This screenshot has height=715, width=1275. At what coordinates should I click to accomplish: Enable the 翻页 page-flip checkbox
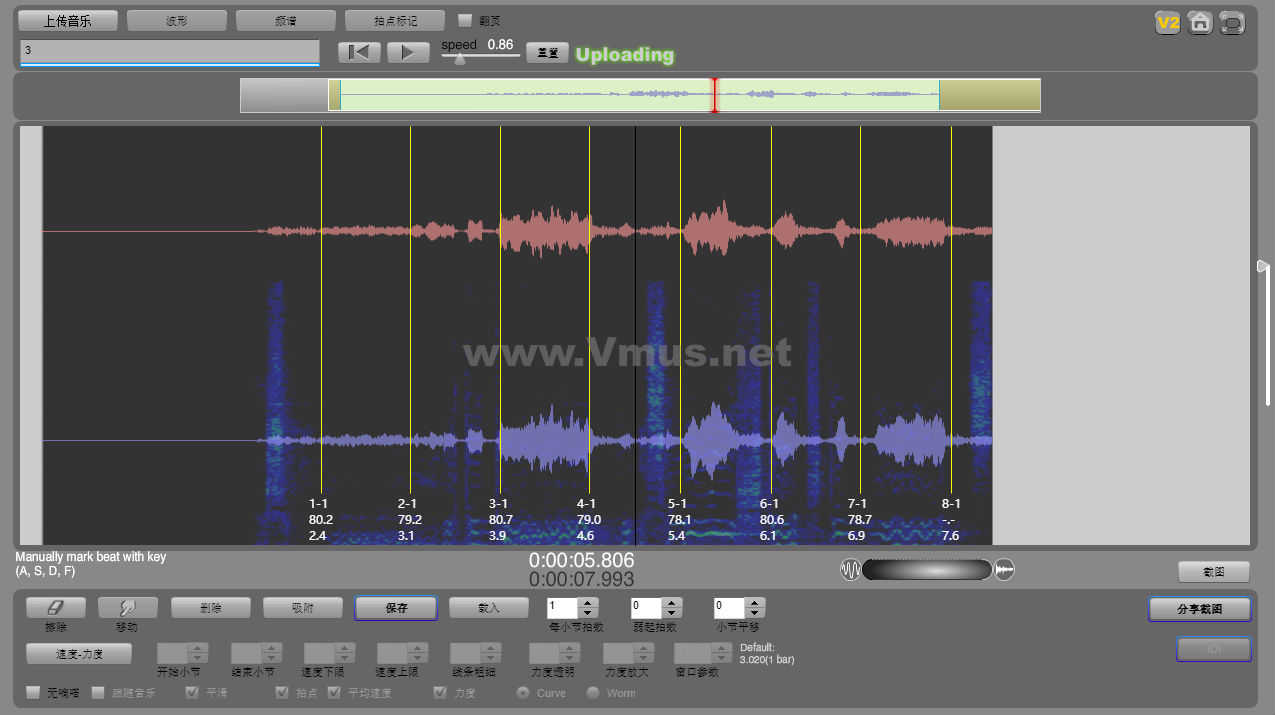pyautogui.click(x=465, y=20)
